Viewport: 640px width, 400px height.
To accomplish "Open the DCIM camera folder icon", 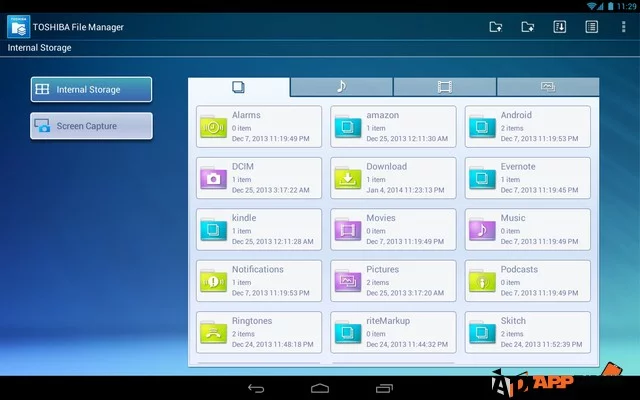I will tap(213, 178).
